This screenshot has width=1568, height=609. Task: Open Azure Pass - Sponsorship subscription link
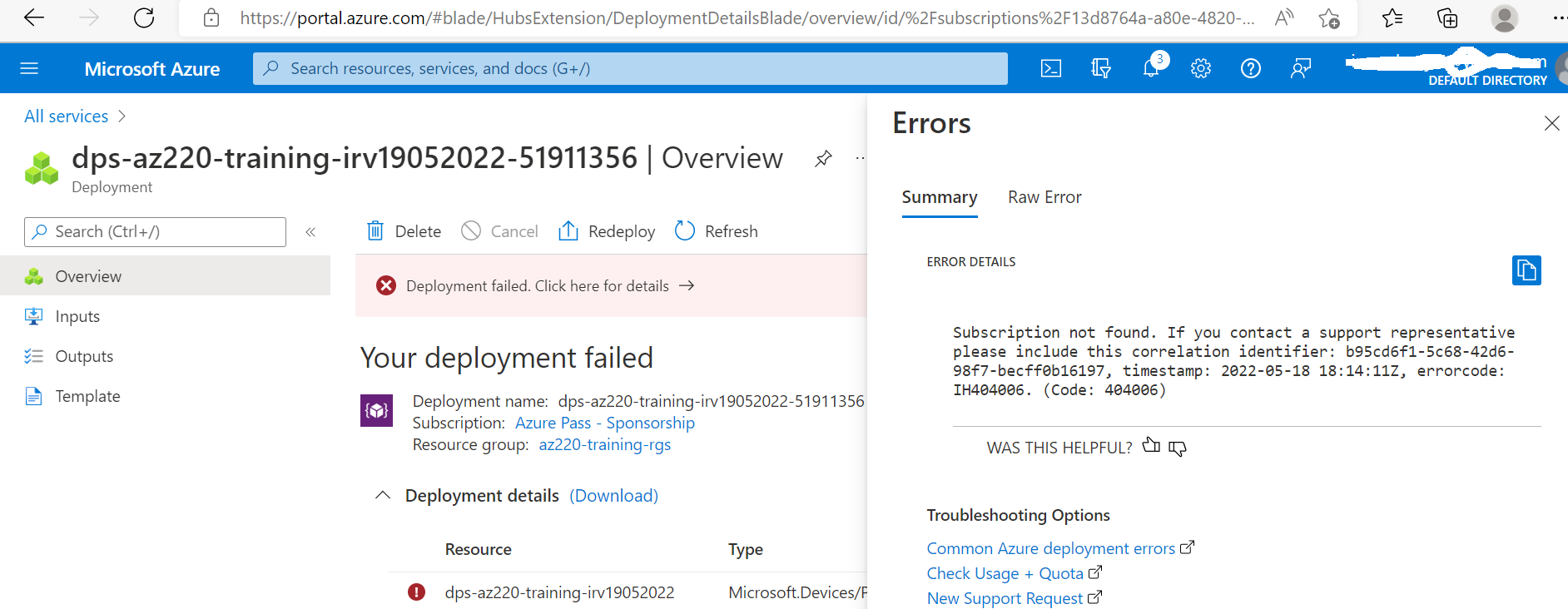pyautogui.click(x=605, y=423)
